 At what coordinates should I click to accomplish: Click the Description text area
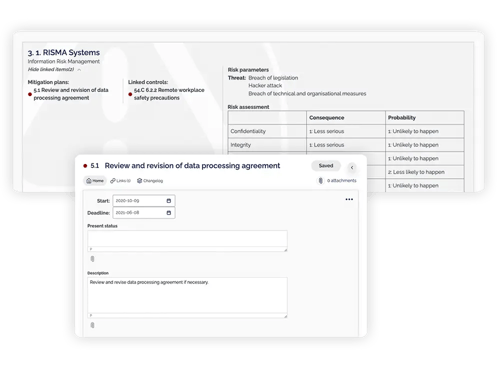pos(187,297)
